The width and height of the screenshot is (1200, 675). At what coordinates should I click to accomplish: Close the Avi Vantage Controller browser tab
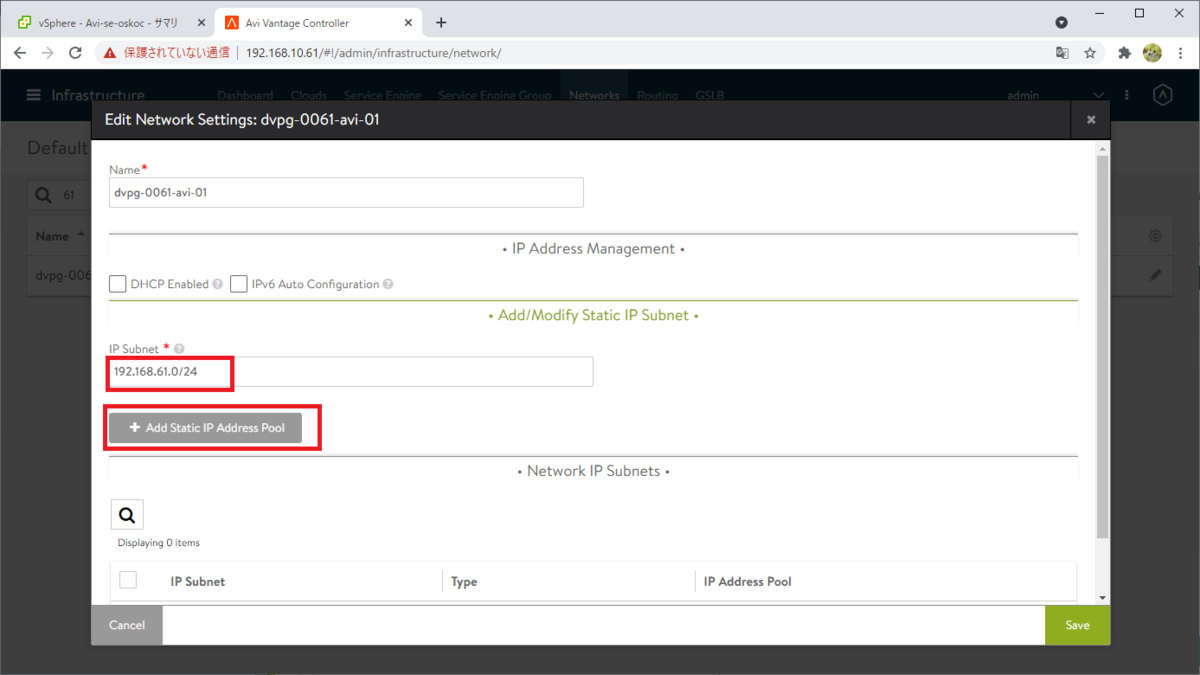[x=407, y=22]
